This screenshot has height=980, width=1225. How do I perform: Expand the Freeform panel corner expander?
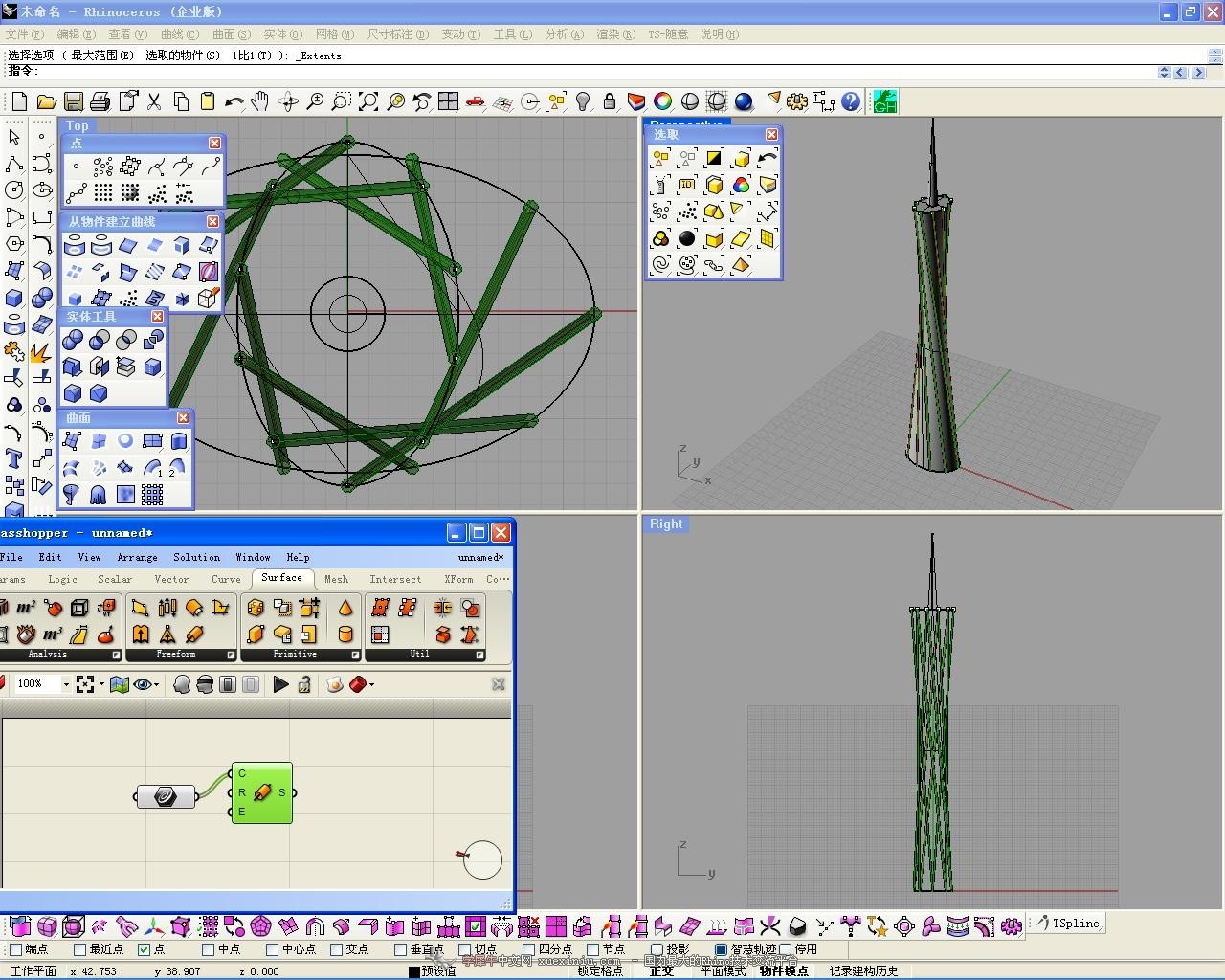pyautogui.click(x=232, y=656)
